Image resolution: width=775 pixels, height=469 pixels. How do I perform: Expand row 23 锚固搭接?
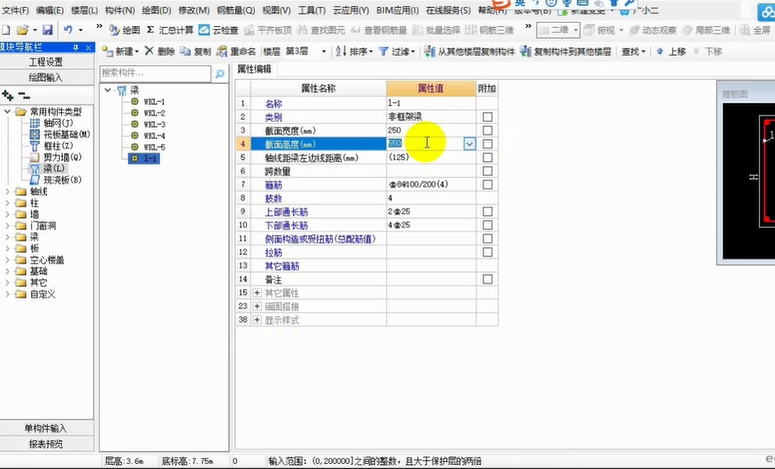(257, 306)
